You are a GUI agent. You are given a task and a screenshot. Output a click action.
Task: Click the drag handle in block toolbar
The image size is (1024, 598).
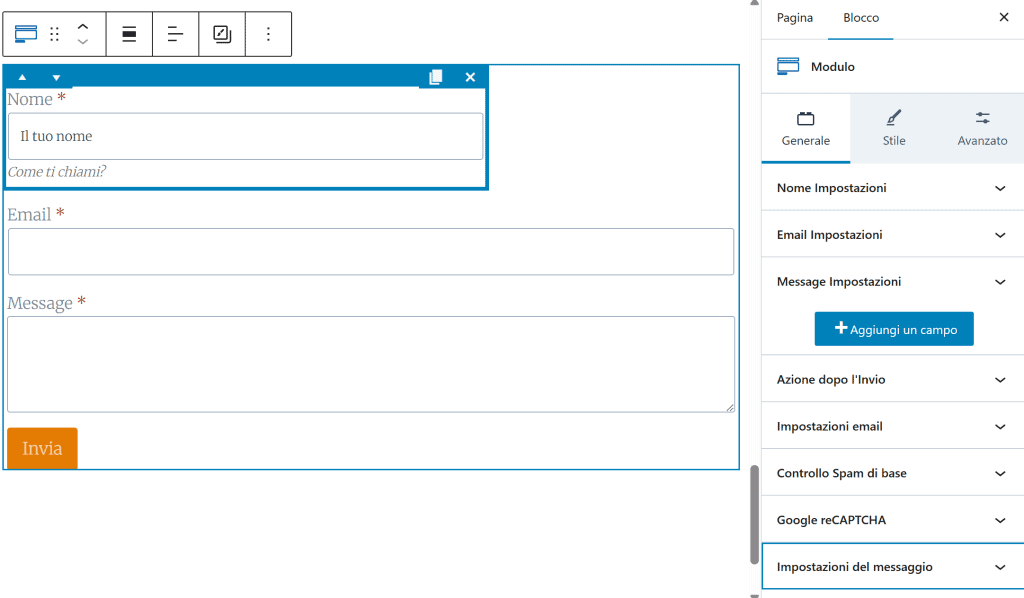[55, 34]
